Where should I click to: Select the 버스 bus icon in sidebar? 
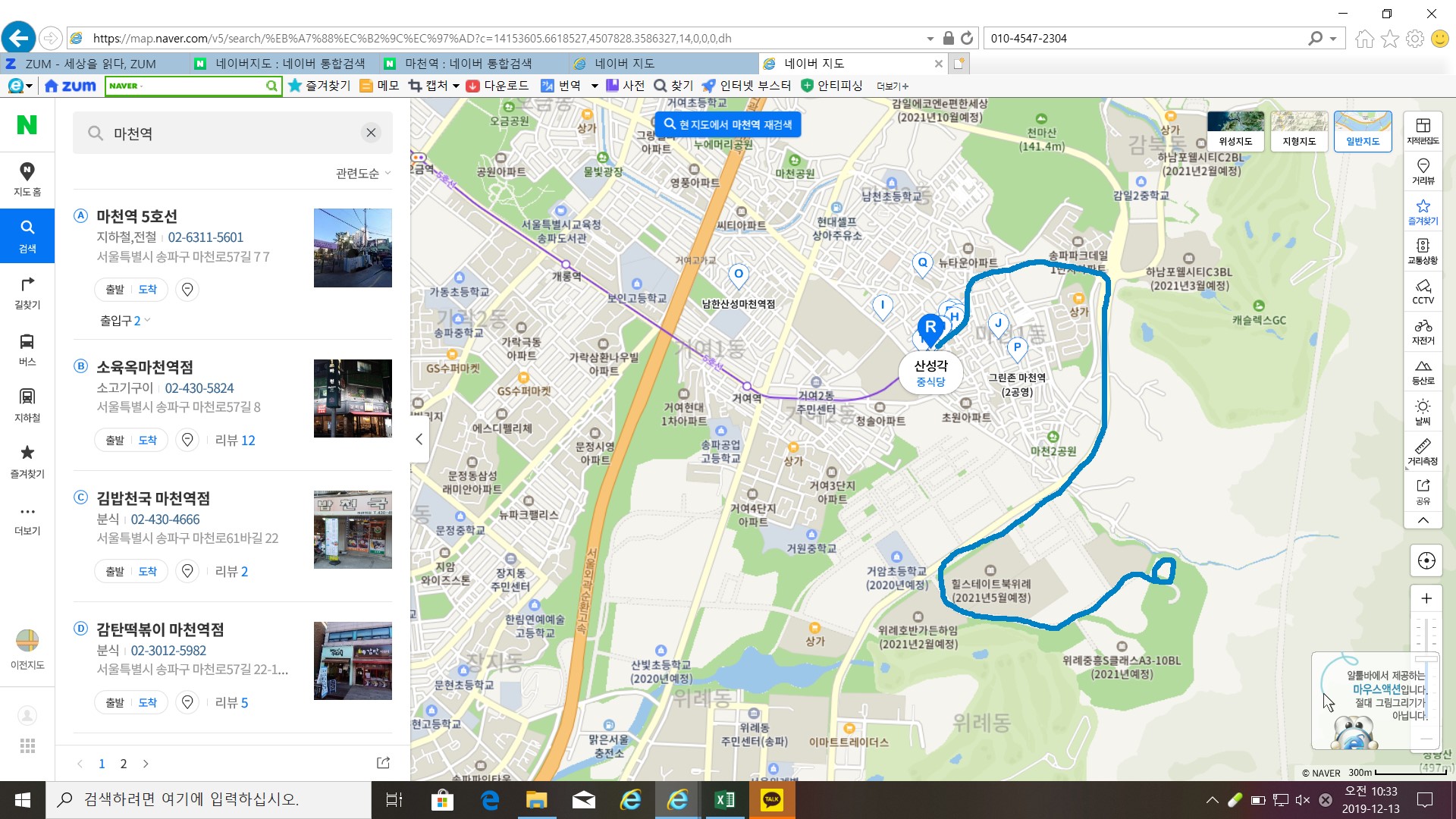[27, 349]
